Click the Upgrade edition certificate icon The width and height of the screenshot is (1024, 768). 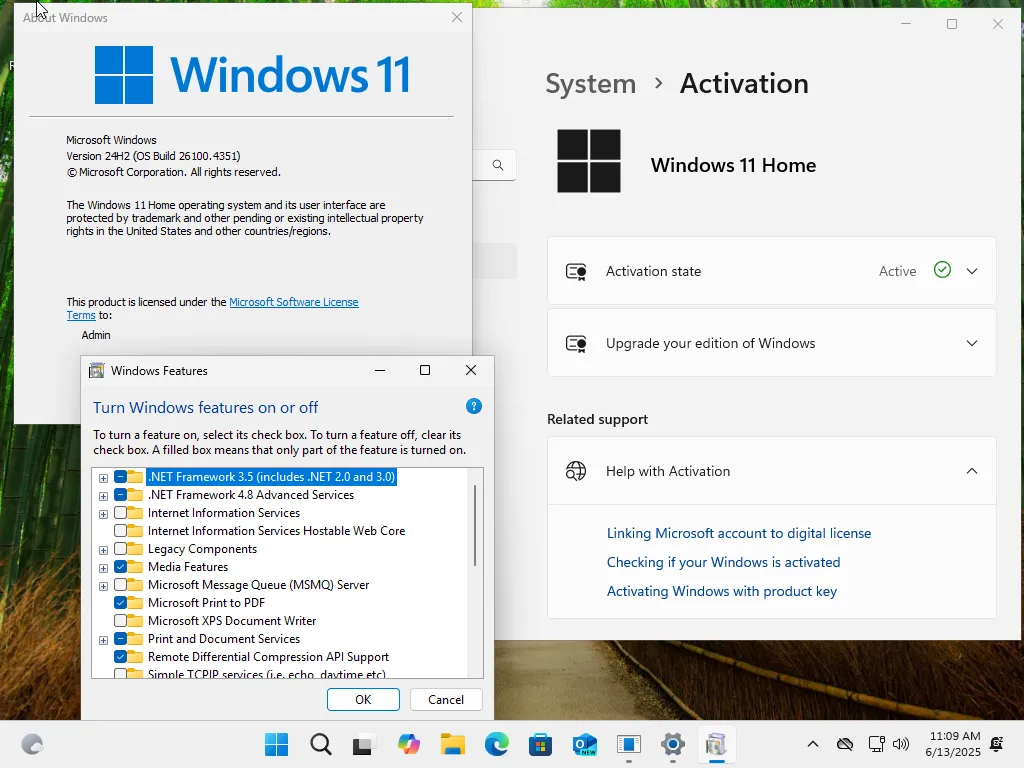point(576,343)
